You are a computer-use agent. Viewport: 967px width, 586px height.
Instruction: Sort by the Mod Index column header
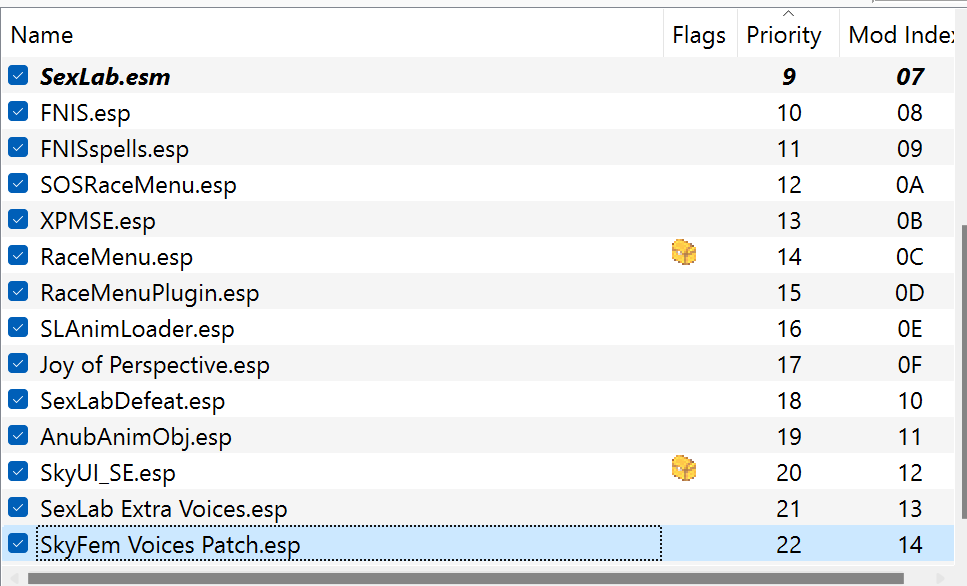pyautogui.click(x=903, y=35)
